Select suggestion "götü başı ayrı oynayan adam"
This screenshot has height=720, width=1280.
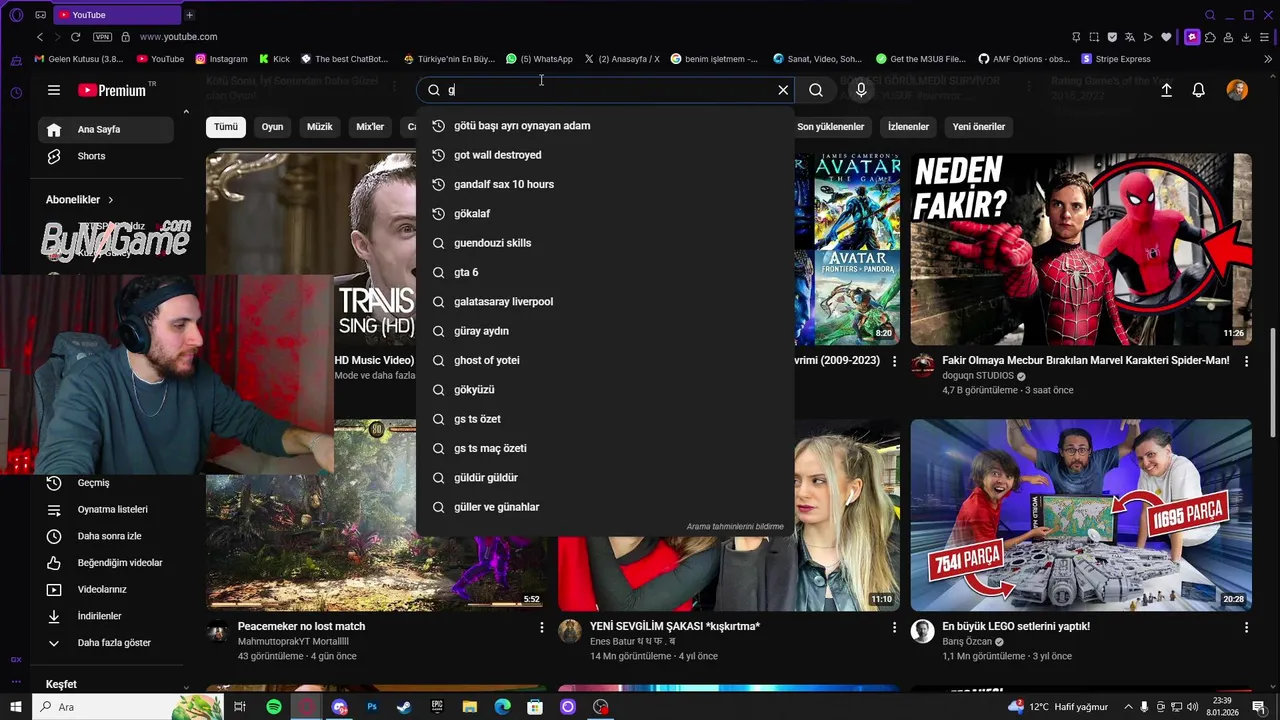point(605,126)
